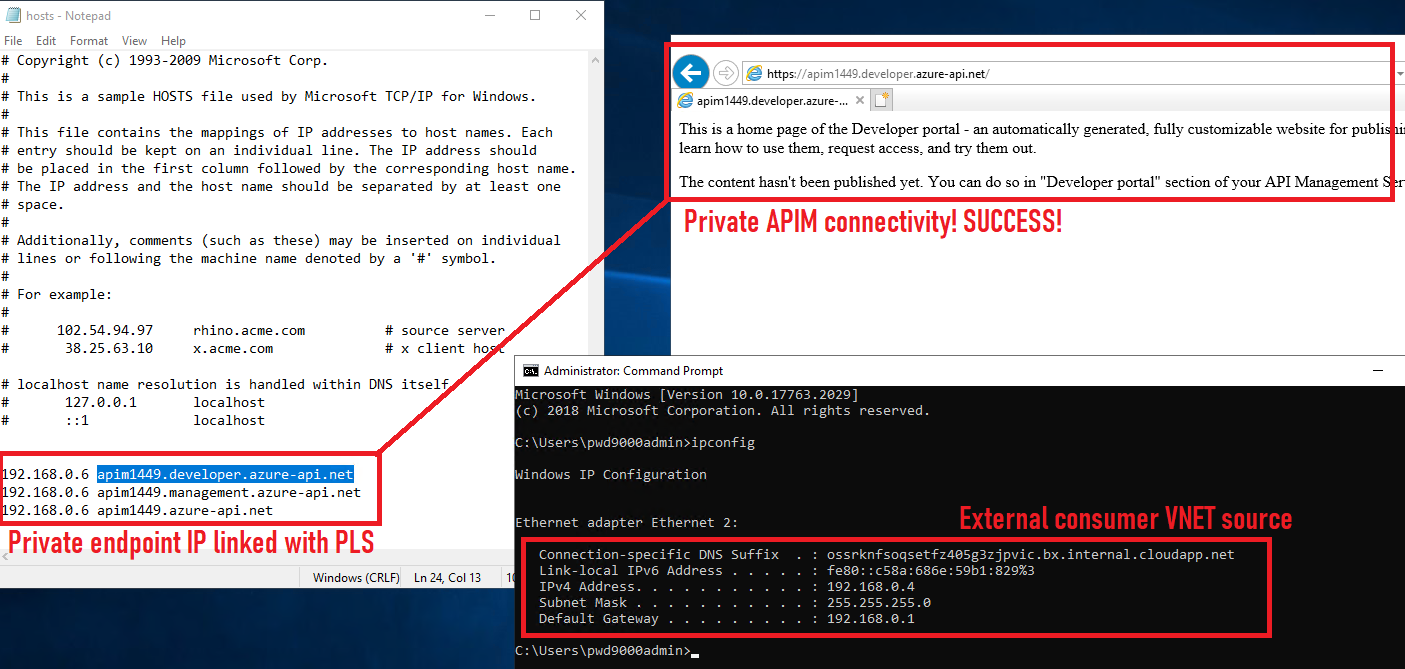1405x669 pixels.
Task: Select the apim1449.developer.azure browser tab
Action: click(x=769, y=100)
